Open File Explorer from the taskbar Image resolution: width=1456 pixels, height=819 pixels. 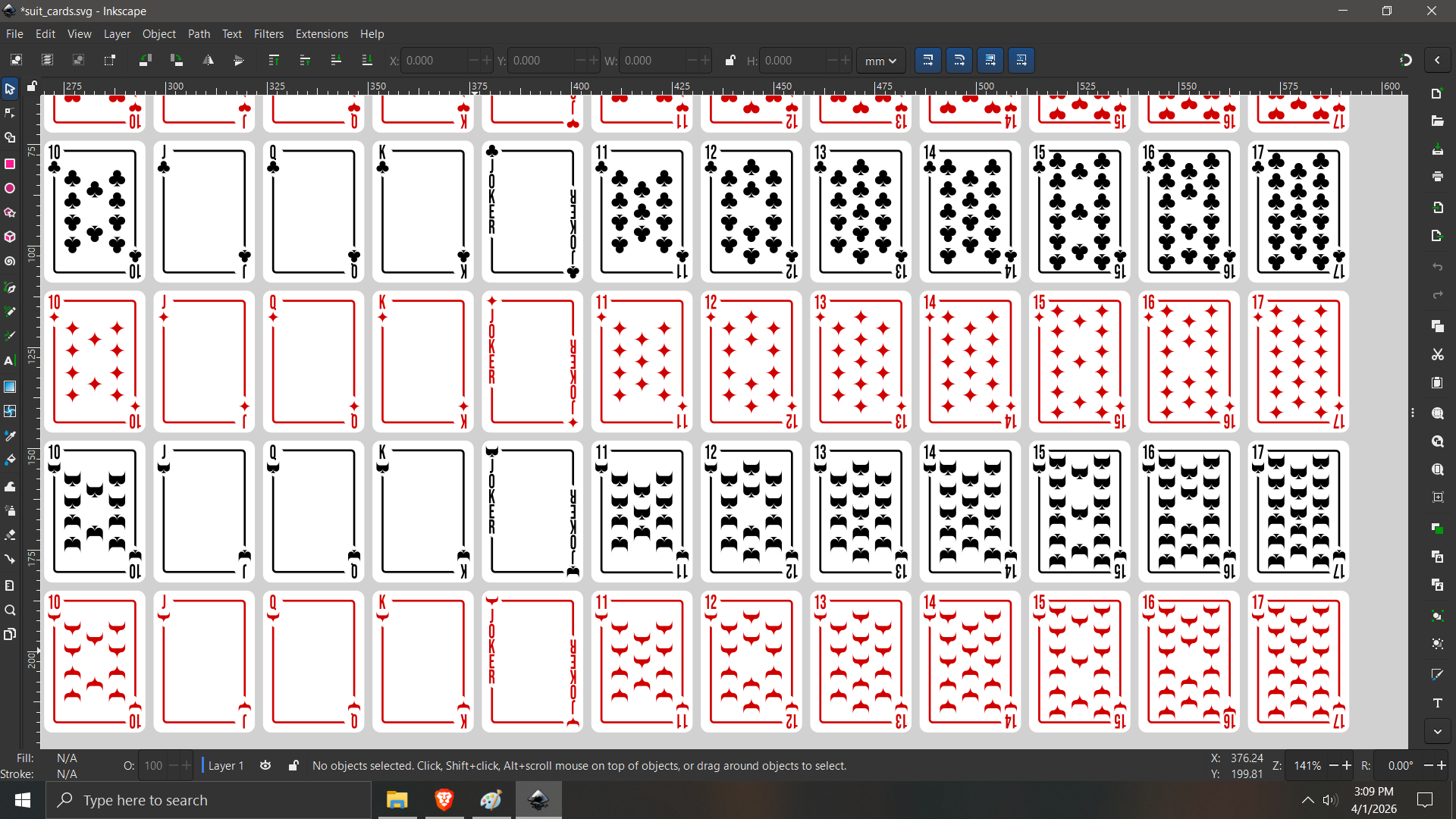coord(397,800)
